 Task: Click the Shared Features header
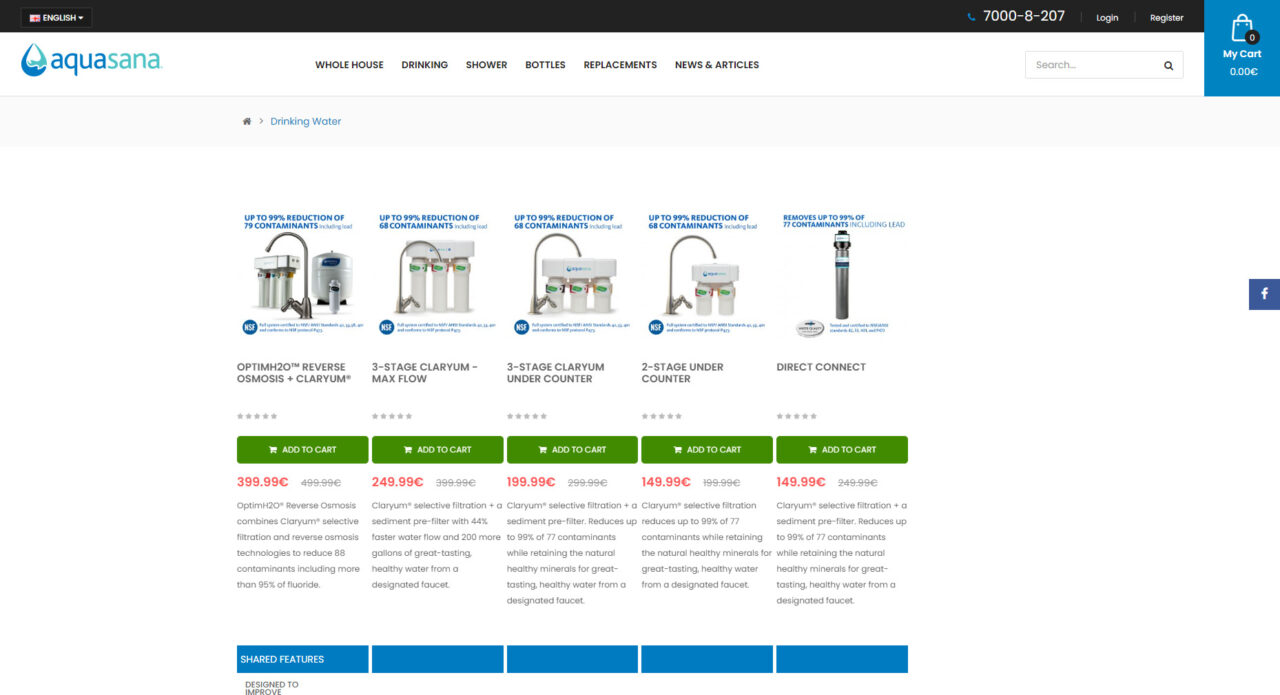click(302, 659)
